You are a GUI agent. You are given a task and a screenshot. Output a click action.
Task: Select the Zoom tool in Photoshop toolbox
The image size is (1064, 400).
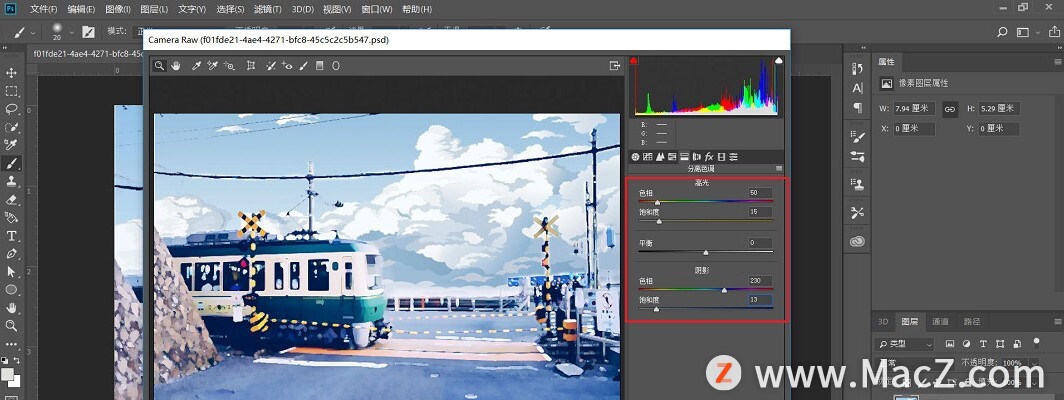click(12, 326)
